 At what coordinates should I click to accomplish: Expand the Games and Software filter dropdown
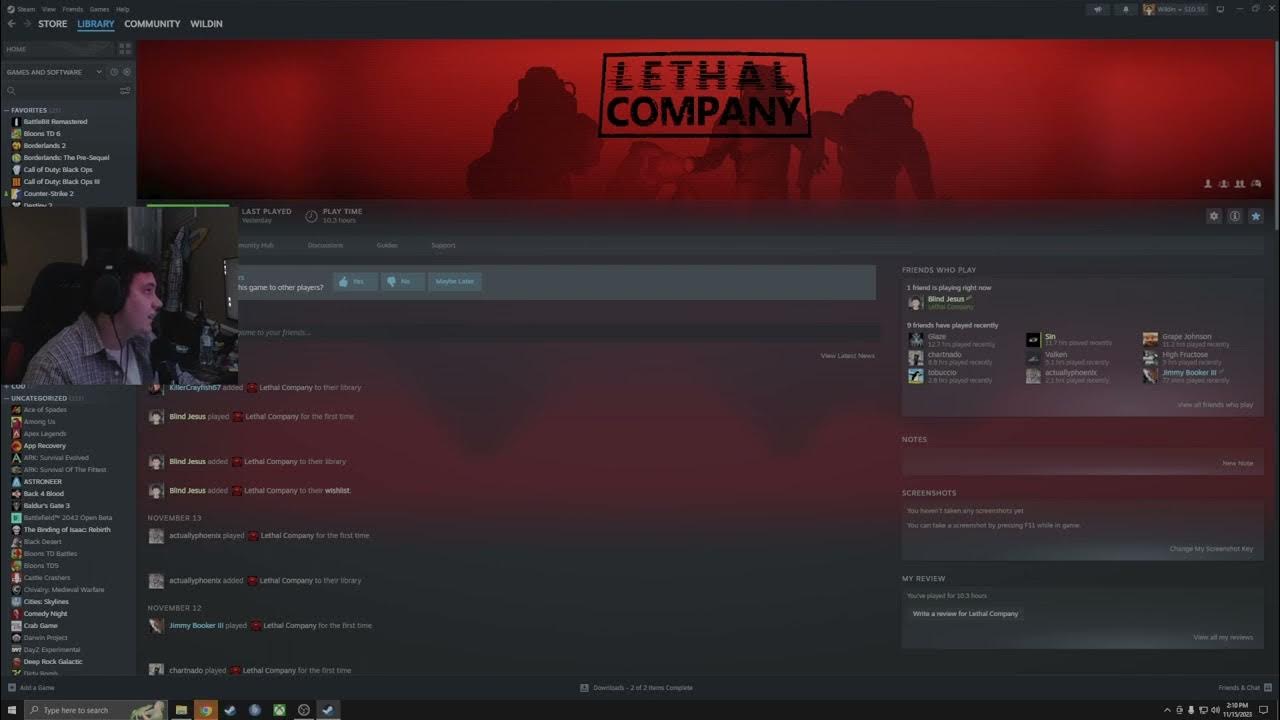pyautogui.click(x=54, y=72)
